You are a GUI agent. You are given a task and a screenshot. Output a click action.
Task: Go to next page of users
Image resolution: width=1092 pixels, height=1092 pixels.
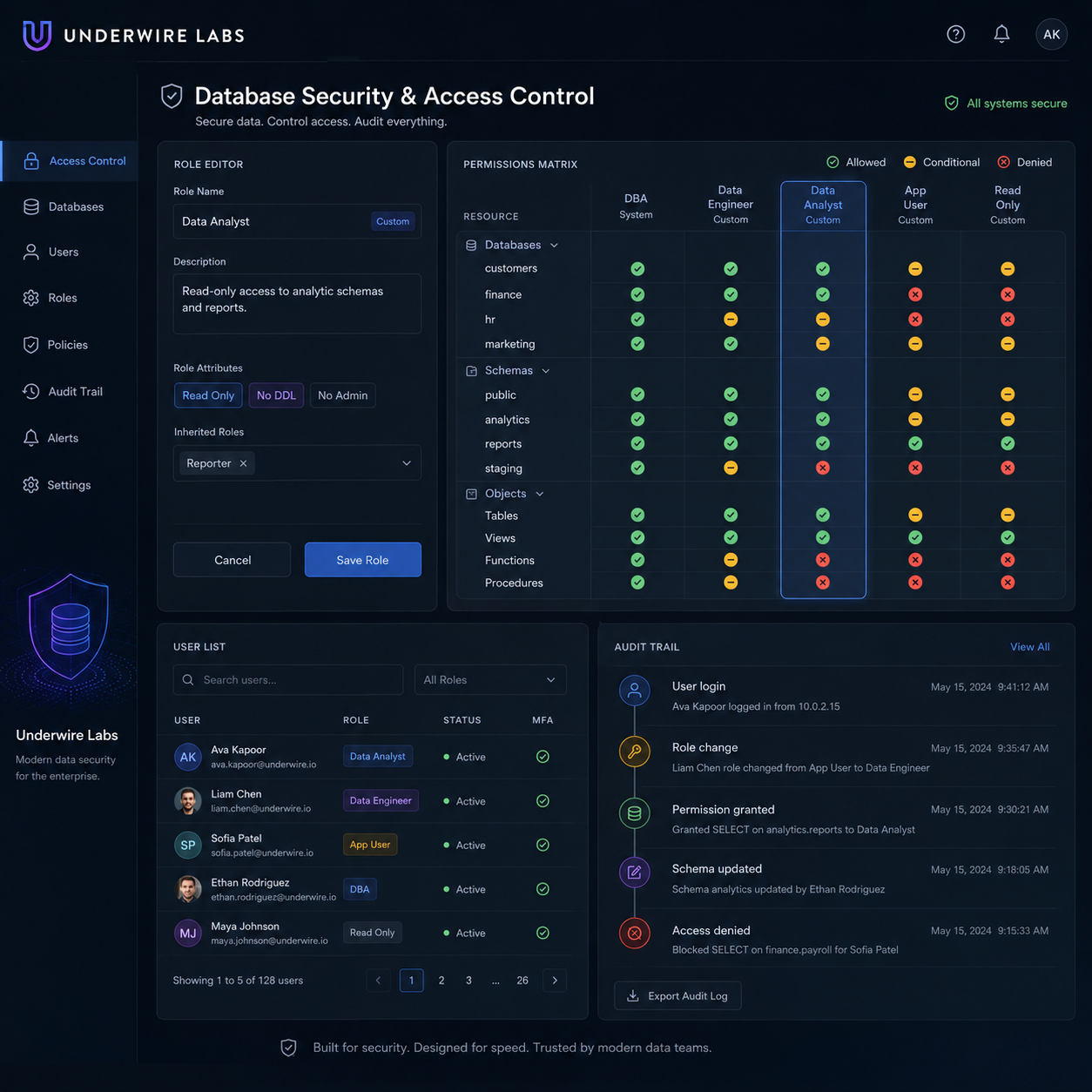point(555,981)
